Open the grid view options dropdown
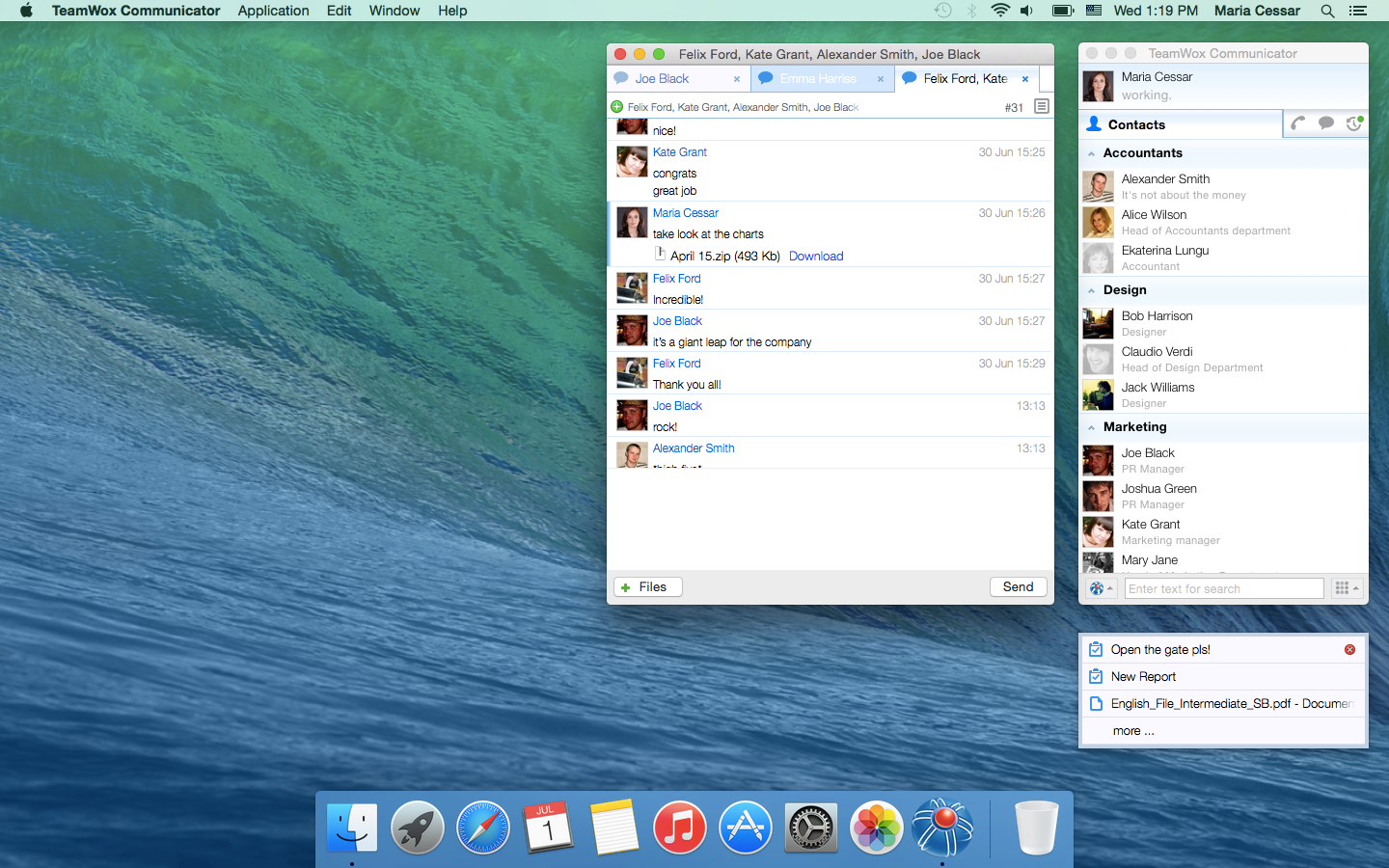 pos(1347,588)
